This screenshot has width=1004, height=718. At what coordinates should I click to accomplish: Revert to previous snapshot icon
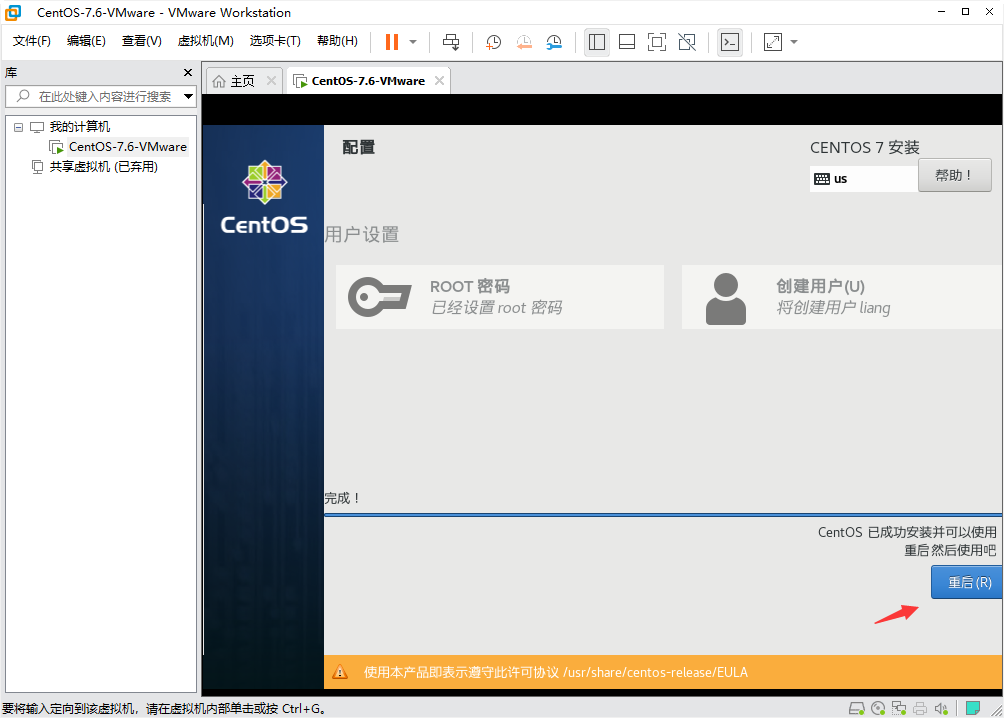pos(524,42)
